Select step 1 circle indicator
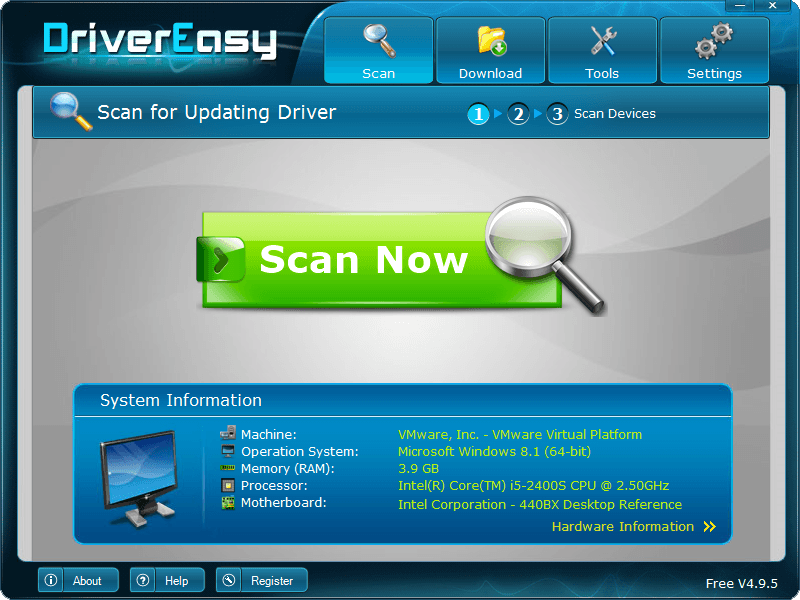 pyautogui.click(x=479, y=114)
